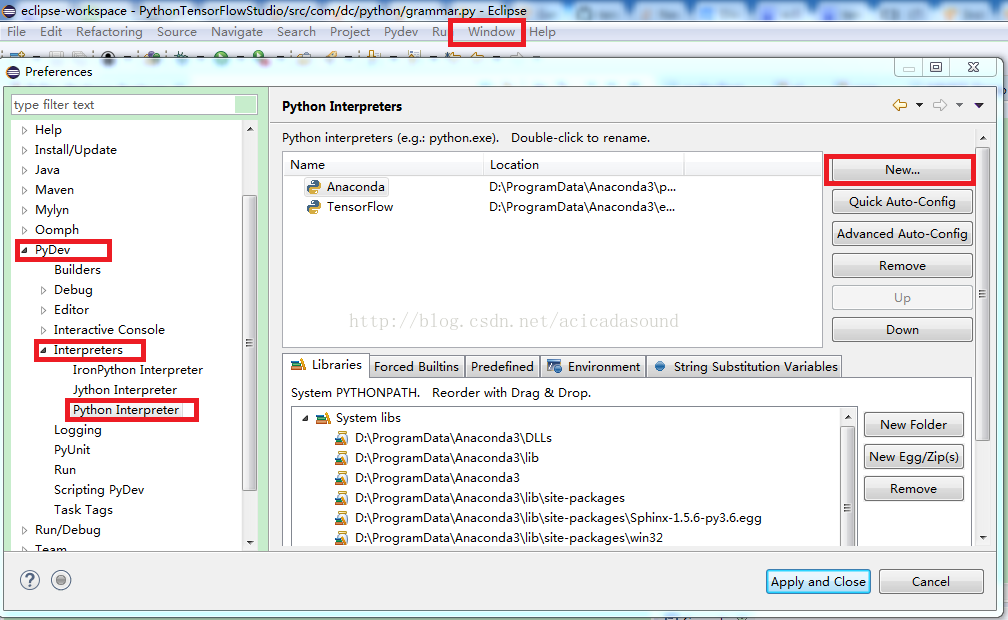Open the Refactoring menu
The width and height of the screenshot is (1008, 620).
click(x=109, y=32)
